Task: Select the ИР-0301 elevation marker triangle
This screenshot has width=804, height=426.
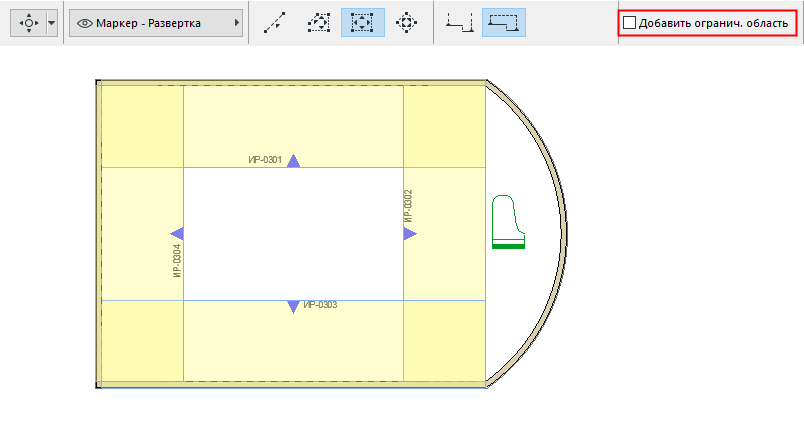Action: pos(293,160)
